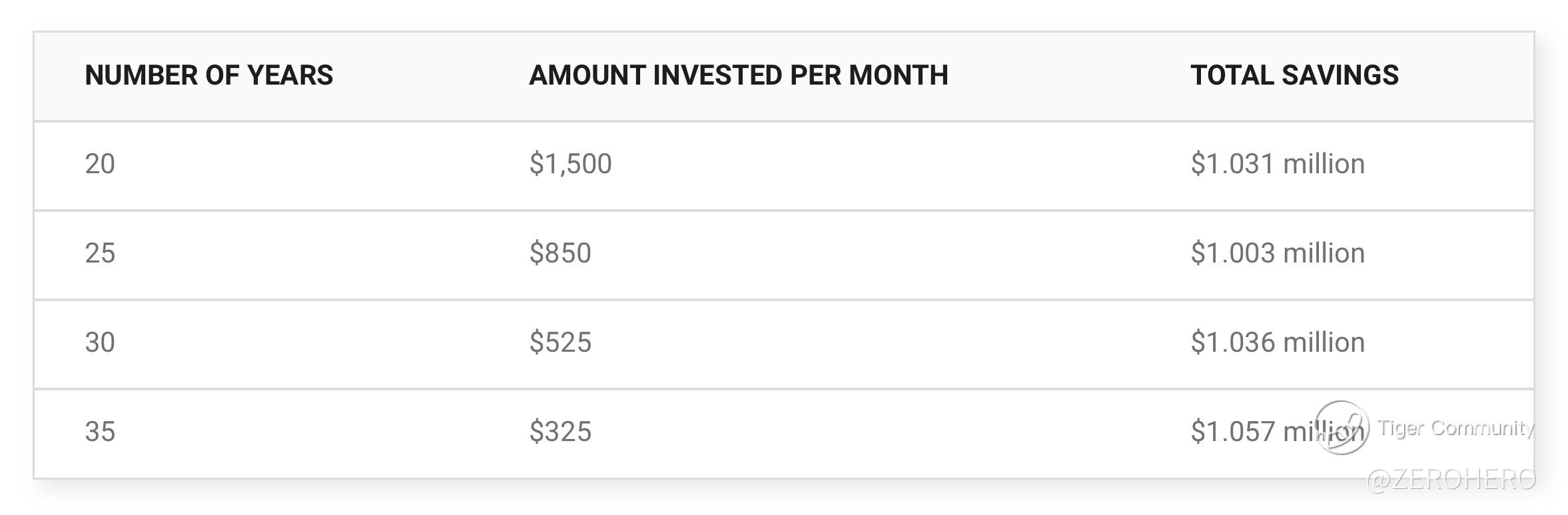Click the $1.036 million savings cell

click(1278, 342)
